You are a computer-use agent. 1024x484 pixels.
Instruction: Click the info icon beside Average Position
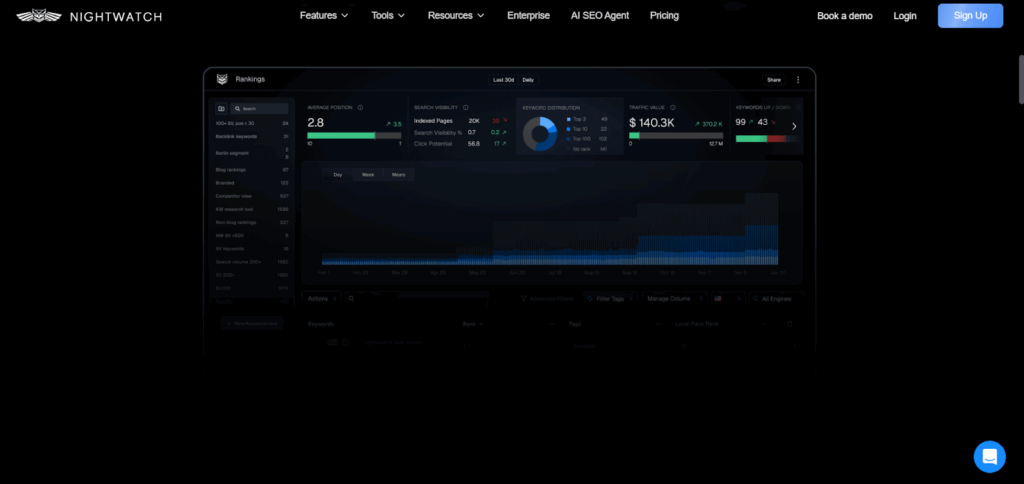(x=360, y=107)
